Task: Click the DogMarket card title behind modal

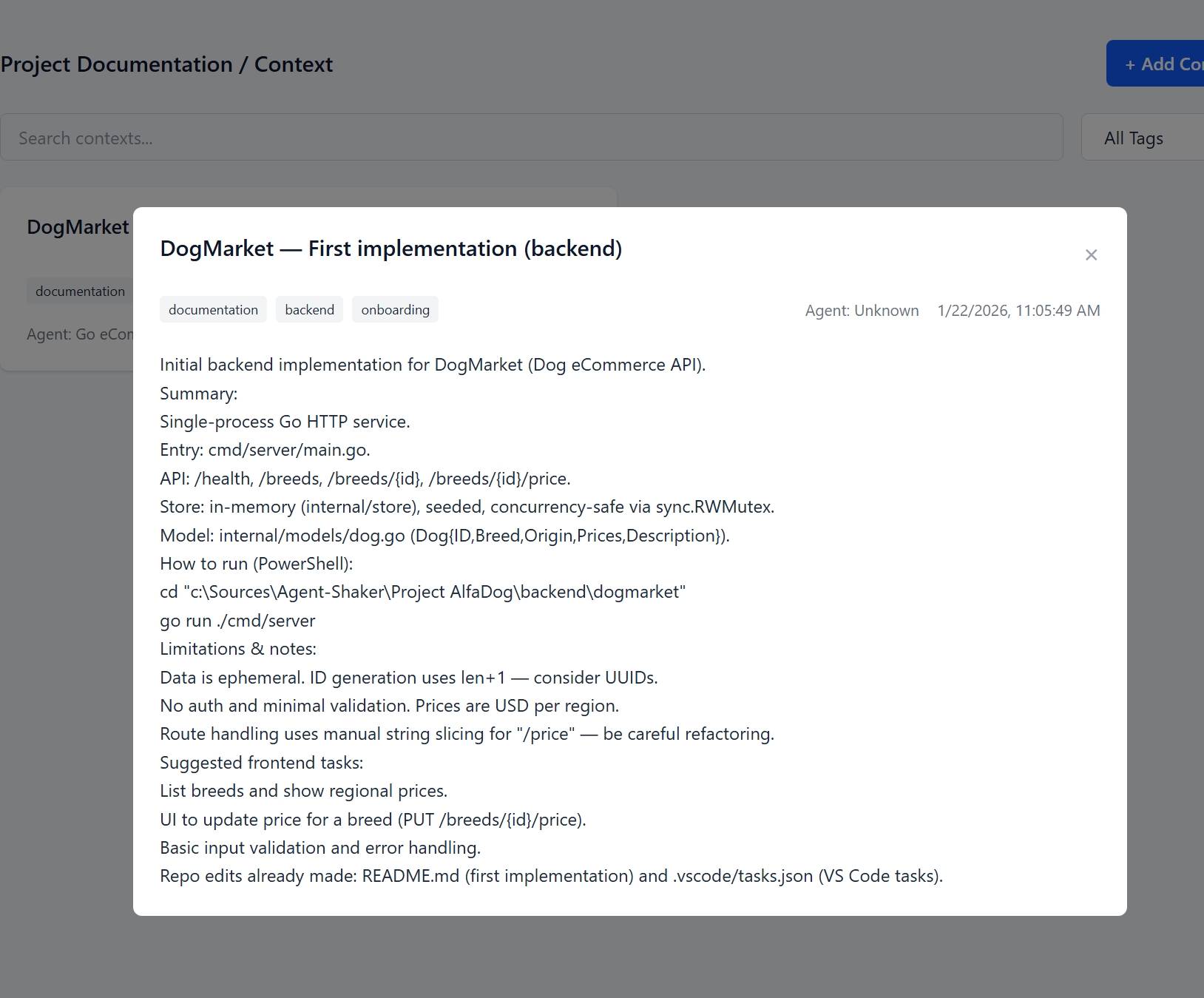Action: [78, 227]
